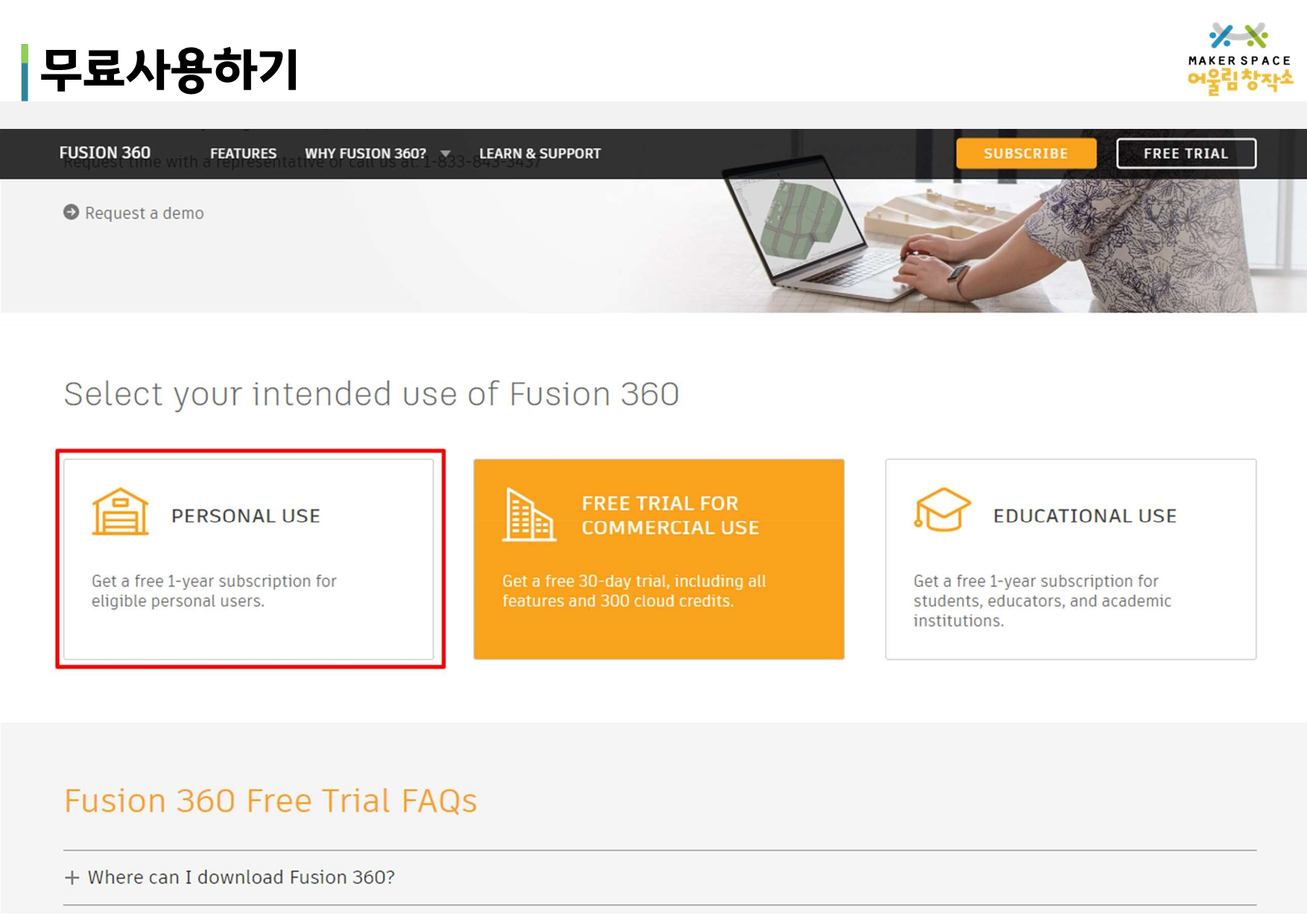The width and height of the screenshot is (1307, 924).
Task: Click the orange Subscribe button
Action: [x=1025, y=154]
